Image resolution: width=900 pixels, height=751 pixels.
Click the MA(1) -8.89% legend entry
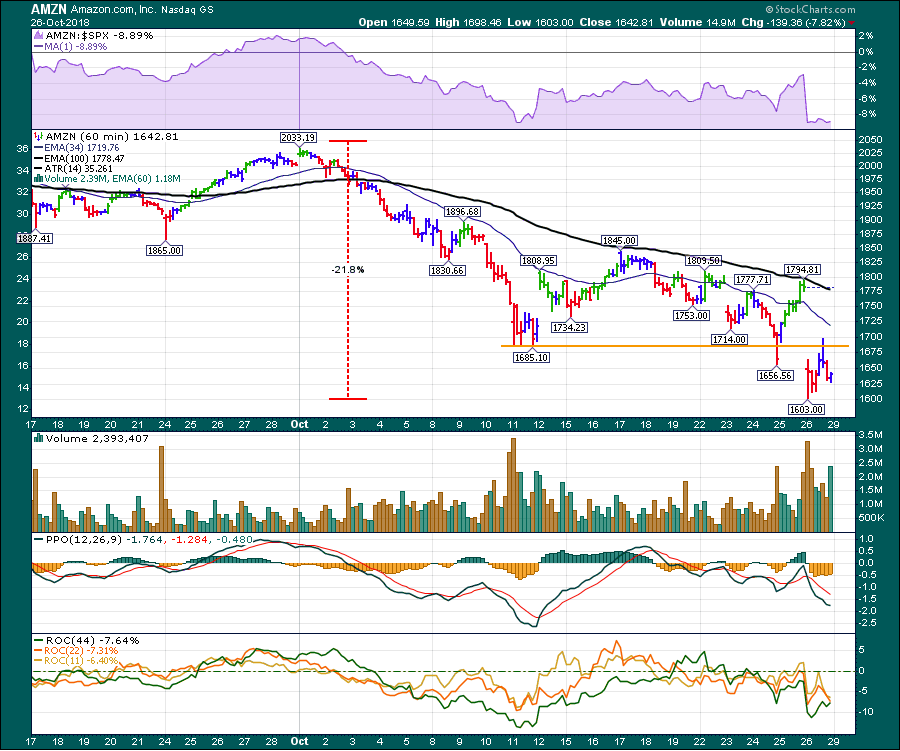pyautogui.click(x=76, y=46)
